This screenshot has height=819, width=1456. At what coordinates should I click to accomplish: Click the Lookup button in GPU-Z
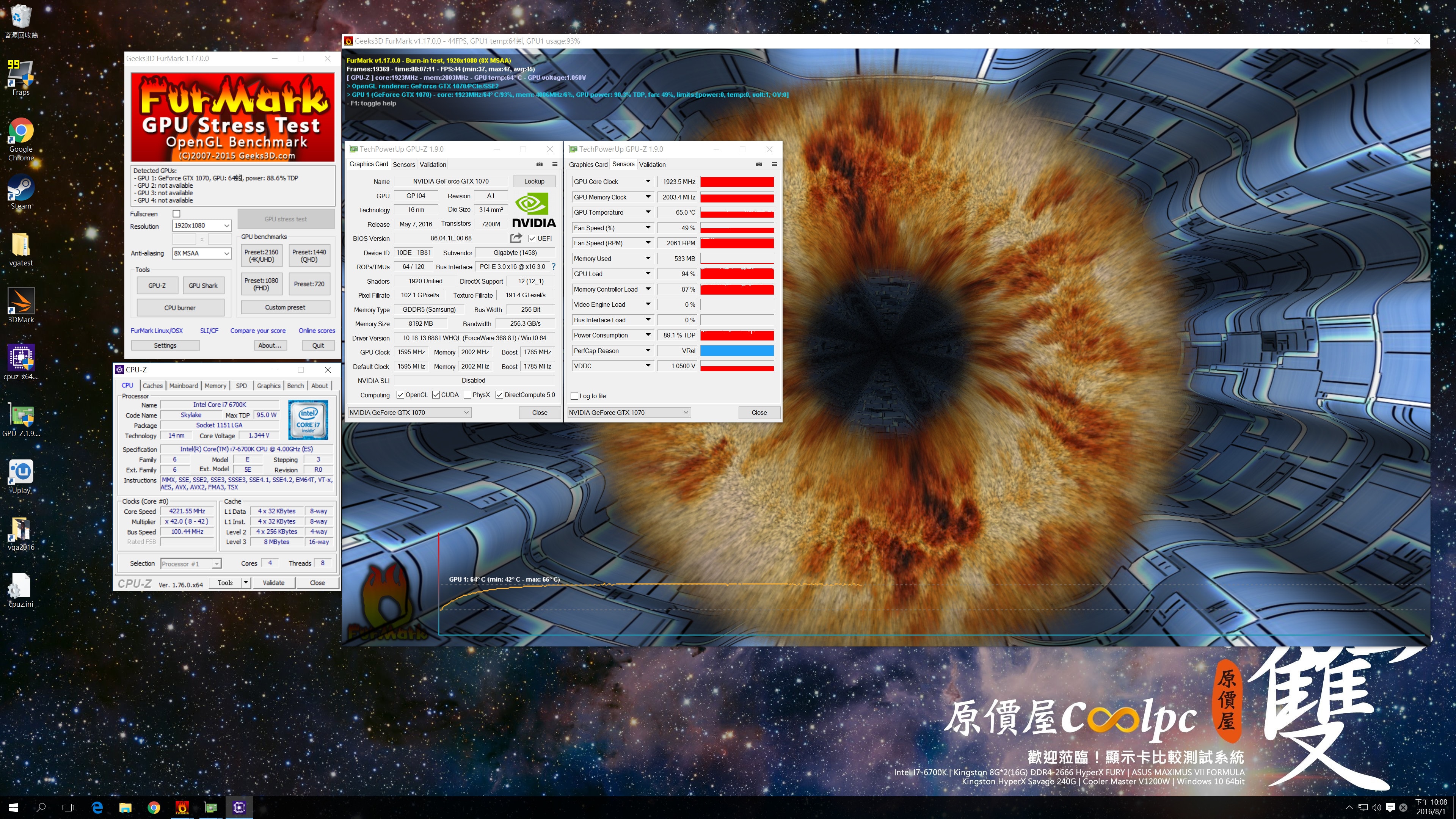533,182
